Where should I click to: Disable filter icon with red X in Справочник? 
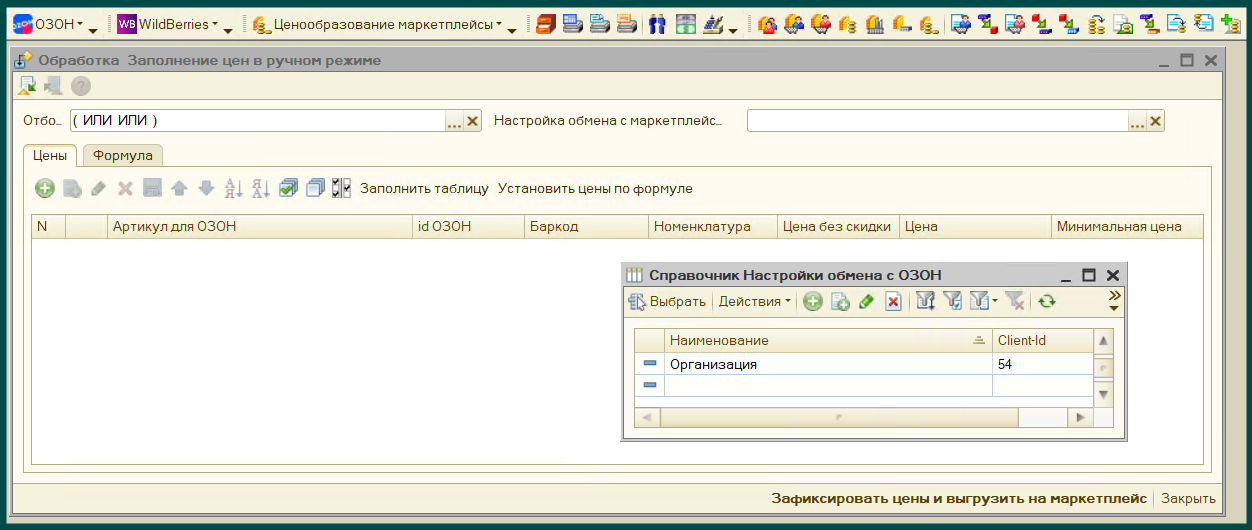(x=1015, y=301)
